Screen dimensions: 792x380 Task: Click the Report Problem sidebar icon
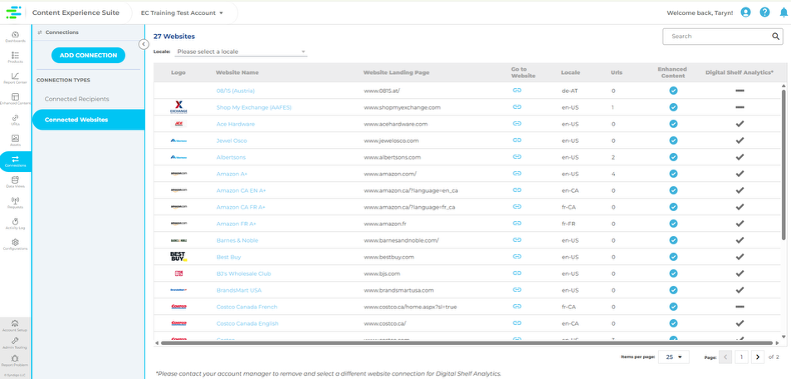[x=15, y=360]
